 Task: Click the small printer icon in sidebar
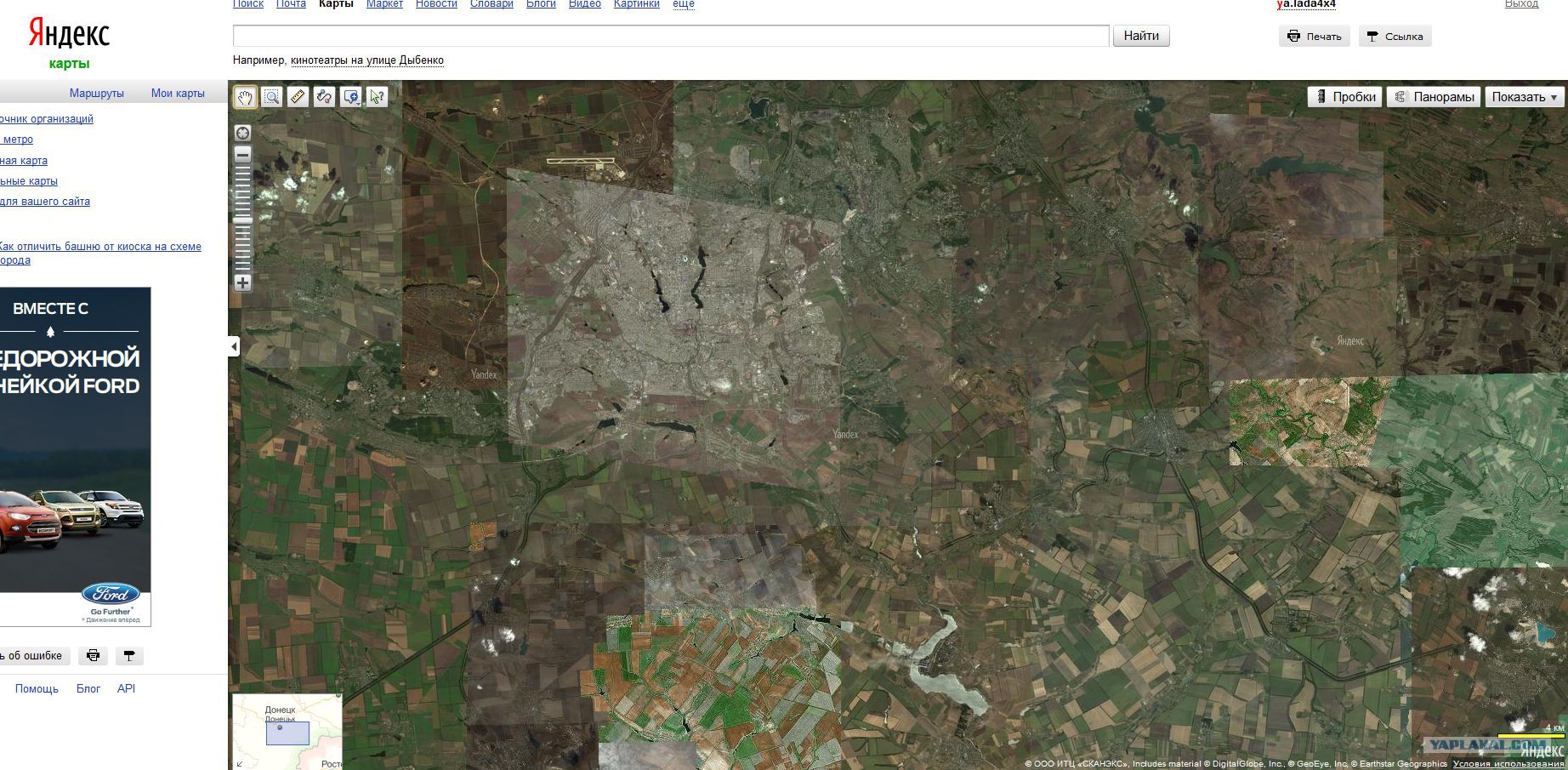94,655
